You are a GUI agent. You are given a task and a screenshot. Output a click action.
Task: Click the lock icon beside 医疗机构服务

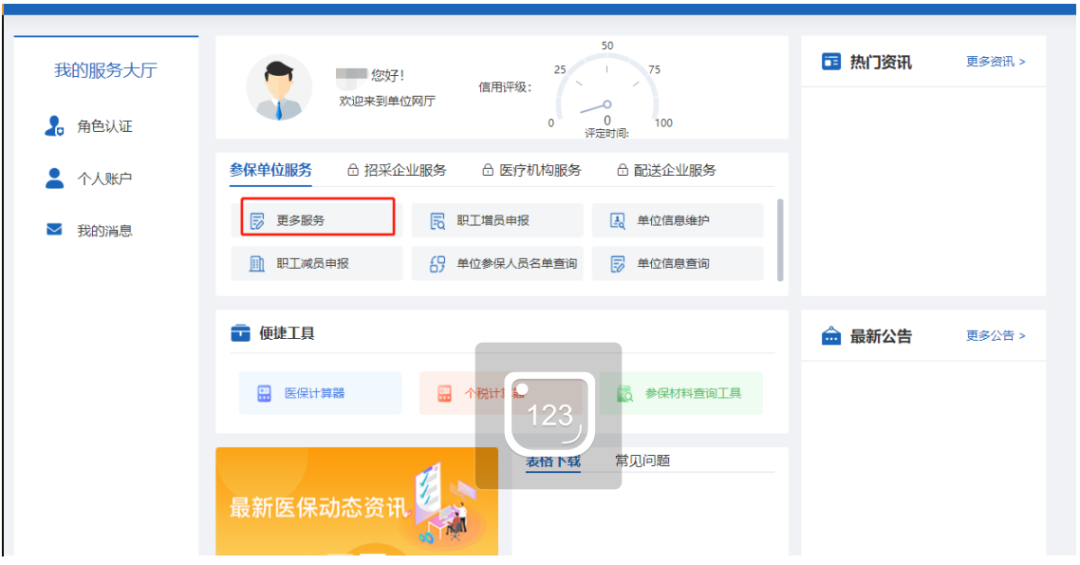point(488,170)
